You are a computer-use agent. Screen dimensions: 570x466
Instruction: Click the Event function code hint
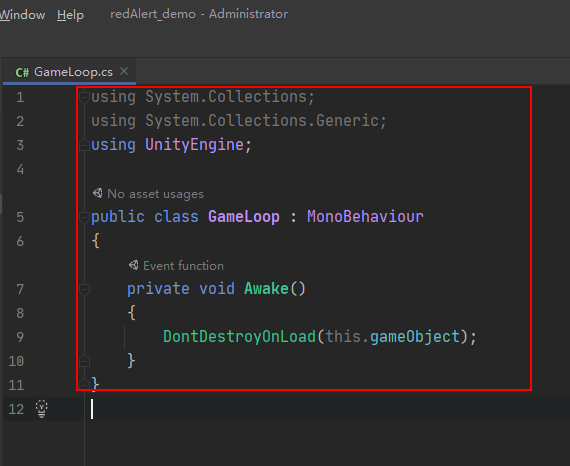click(x=183, y=266)
